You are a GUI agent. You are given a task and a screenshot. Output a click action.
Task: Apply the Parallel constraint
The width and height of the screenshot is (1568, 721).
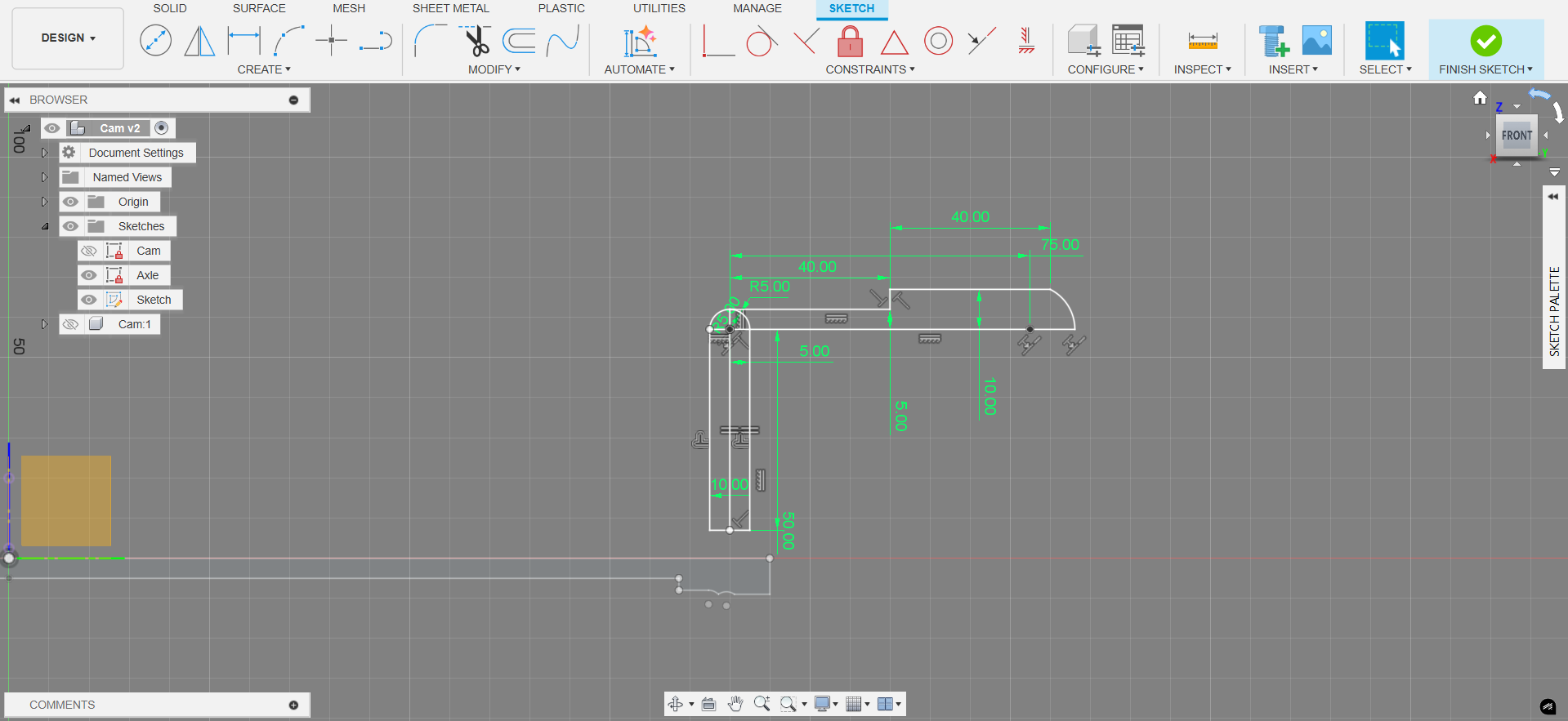point(1026,40)
